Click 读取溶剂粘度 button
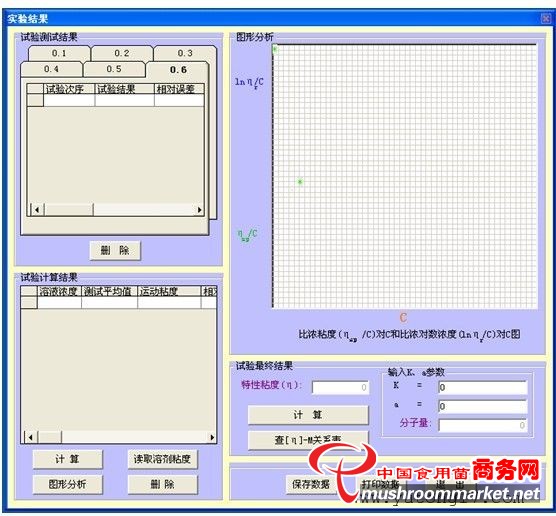Viewport: 556px width, 516px height. tap(162, 459)
